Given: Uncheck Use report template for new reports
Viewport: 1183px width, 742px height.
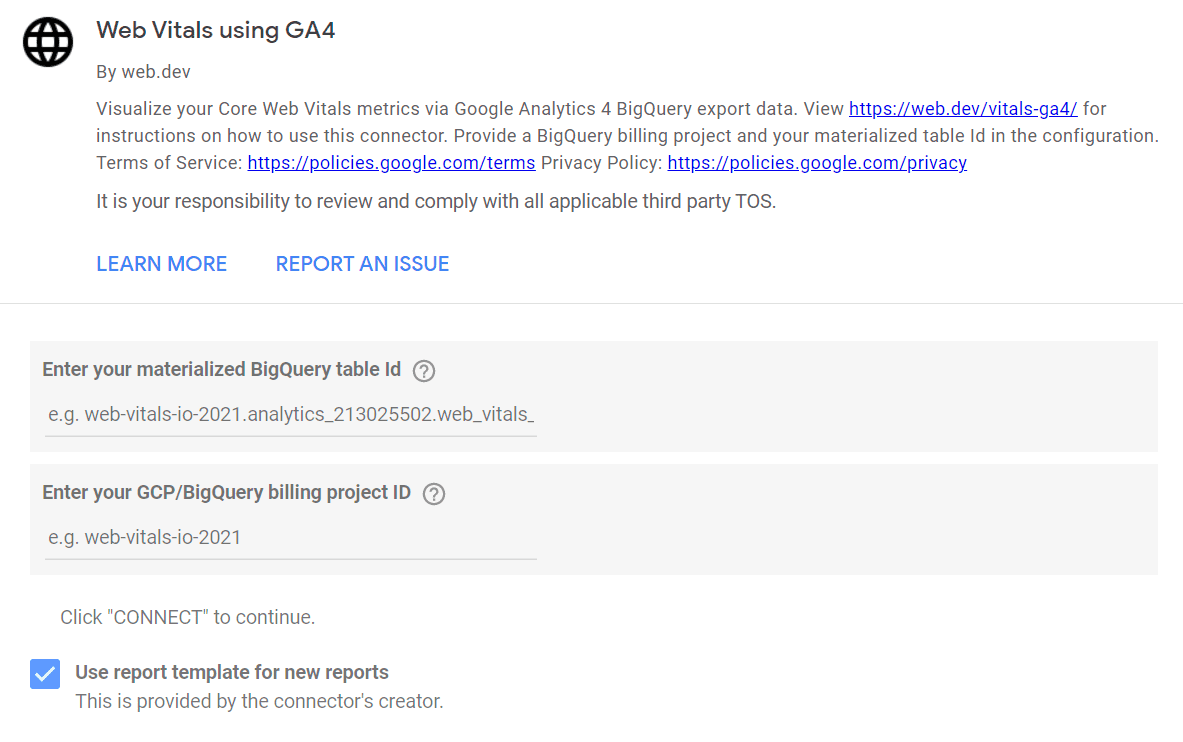Looking at the screenshot, I should [x=44, y=673].
